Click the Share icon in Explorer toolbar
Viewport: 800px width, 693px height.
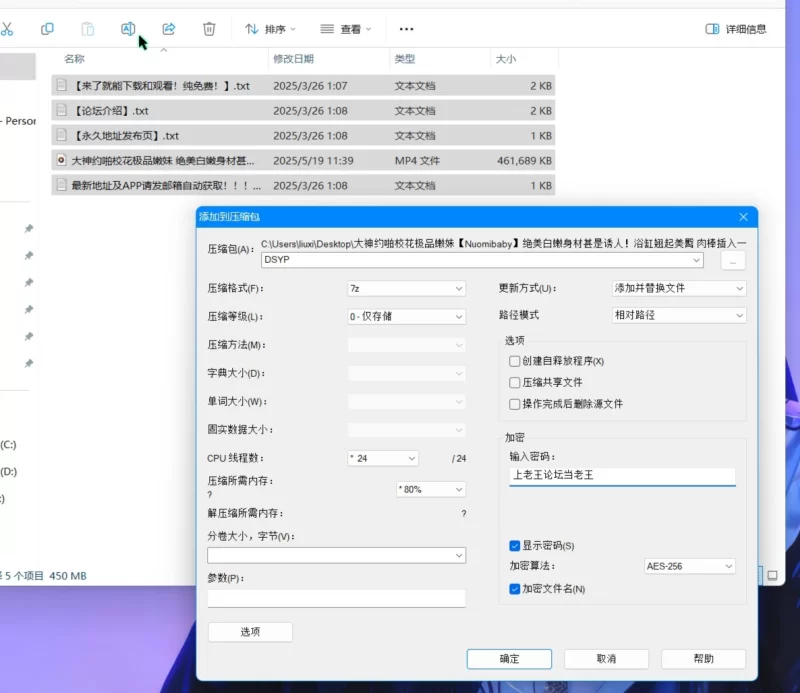tap(168, 29)
